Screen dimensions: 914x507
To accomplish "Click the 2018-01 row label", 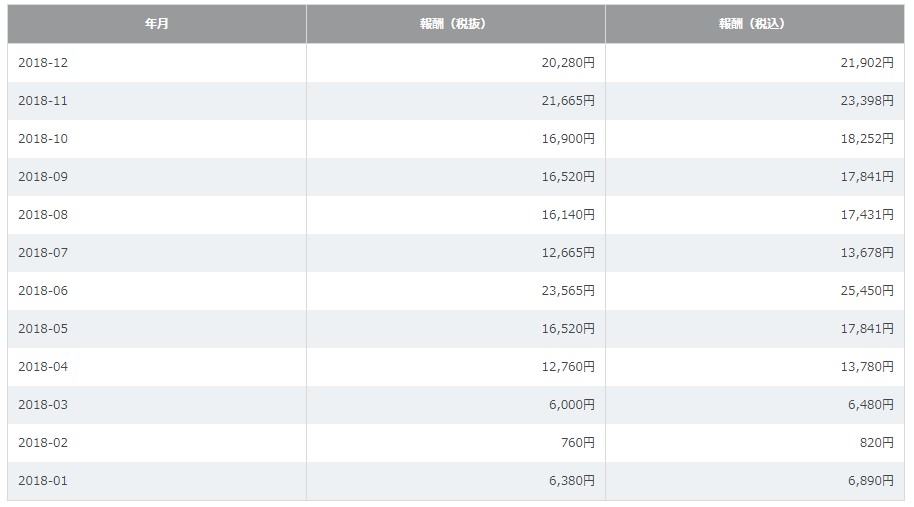I will pyautogui.click(x=43, y=481).
